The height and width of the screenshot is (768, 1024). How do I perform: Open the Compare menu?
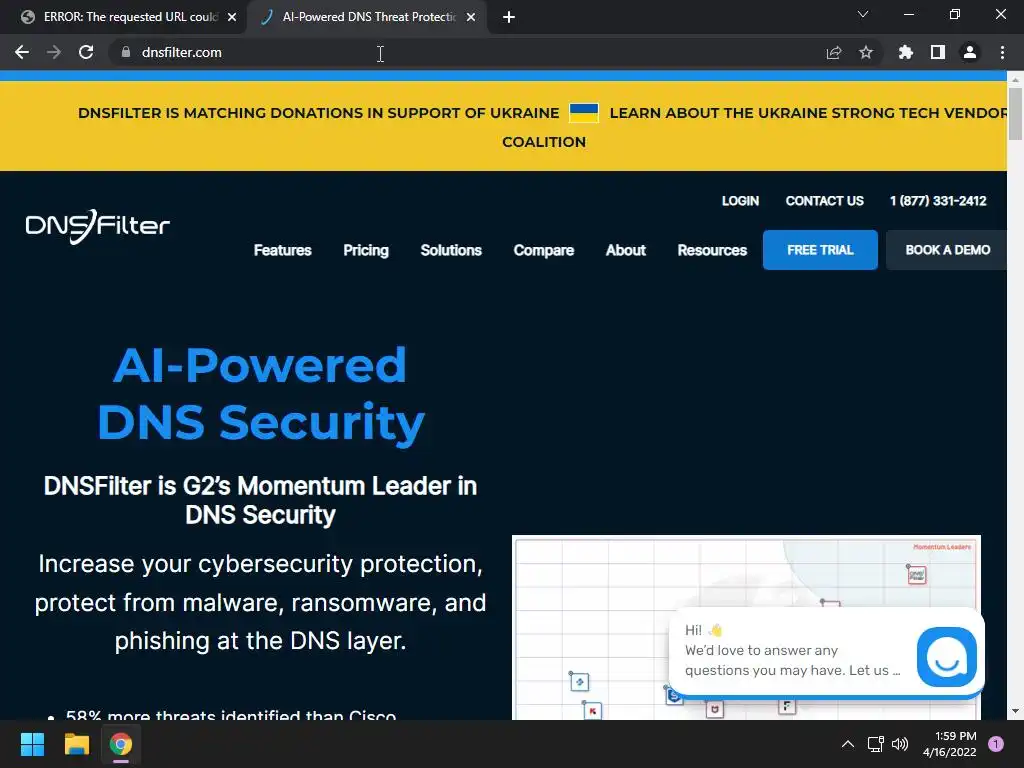[543, 250]
